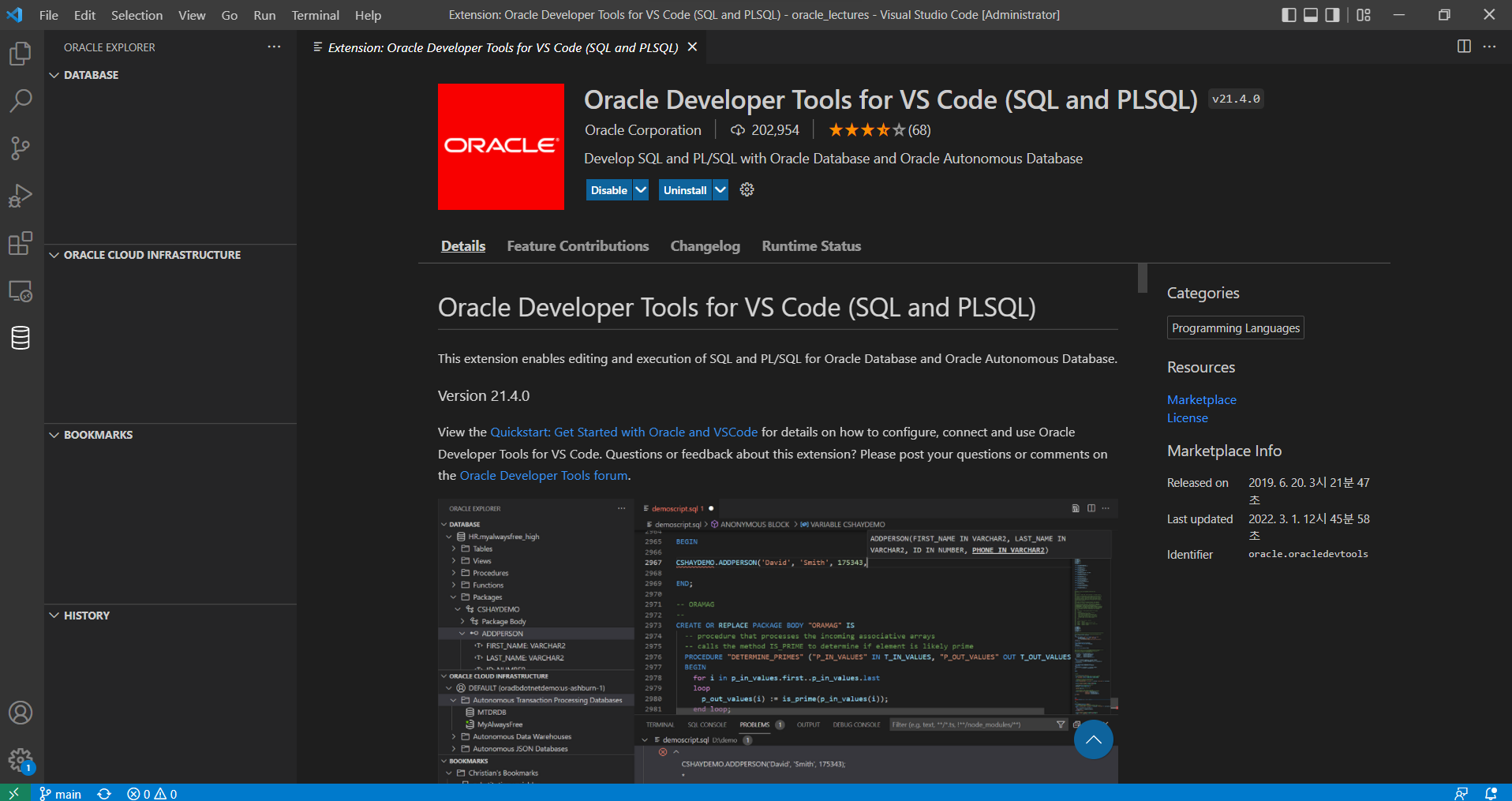Open the Accounts menu icon
The width and height of the screenshot is (1512, 801).
click(21, 713)
